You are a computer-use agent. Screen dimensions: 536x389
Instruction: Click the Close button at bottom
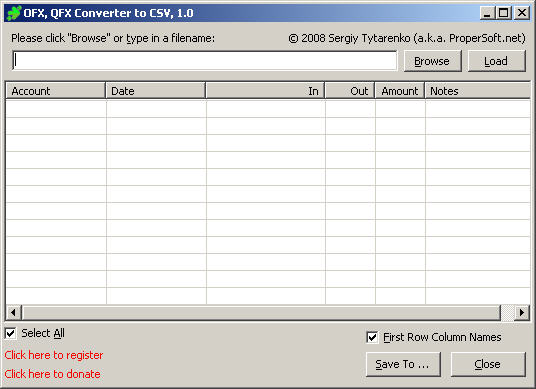click(x=488, y=364)
